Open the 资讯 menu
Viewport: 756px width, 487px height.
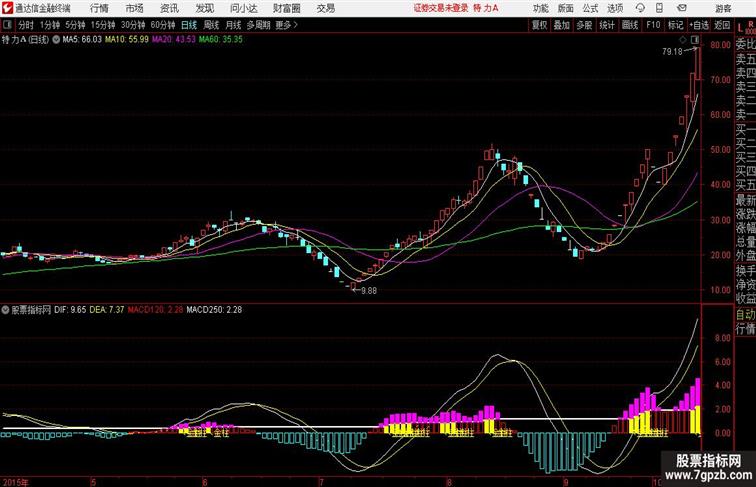point(169,8)
